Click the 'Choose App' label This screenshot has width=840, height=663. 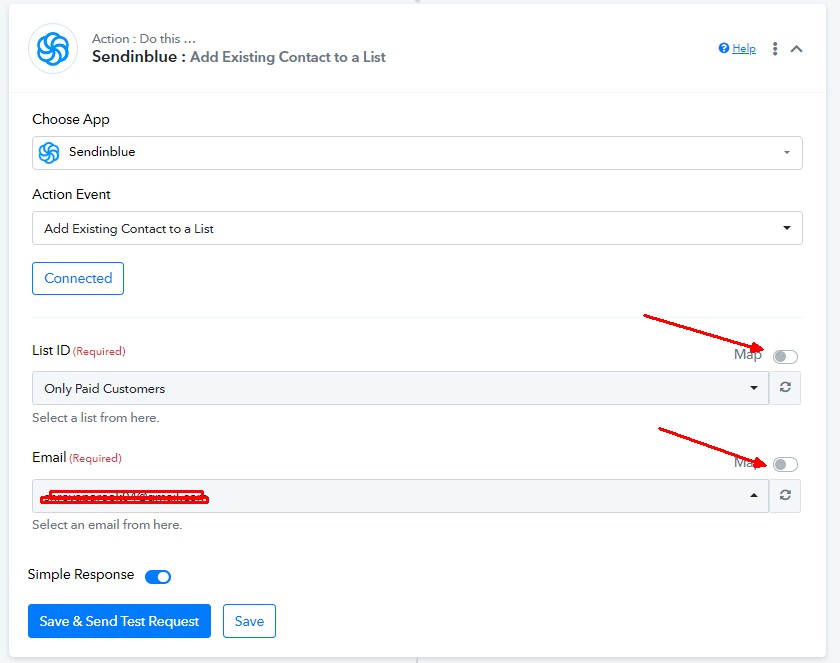point(71,119)
